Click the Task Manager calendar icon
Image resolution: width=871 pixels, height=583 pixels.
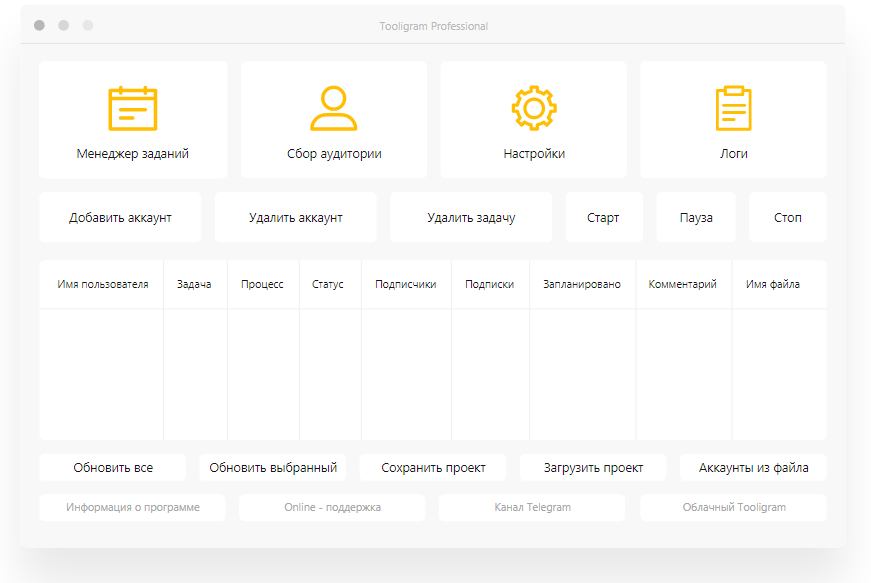pyautogui.click(x=133, y=108)
